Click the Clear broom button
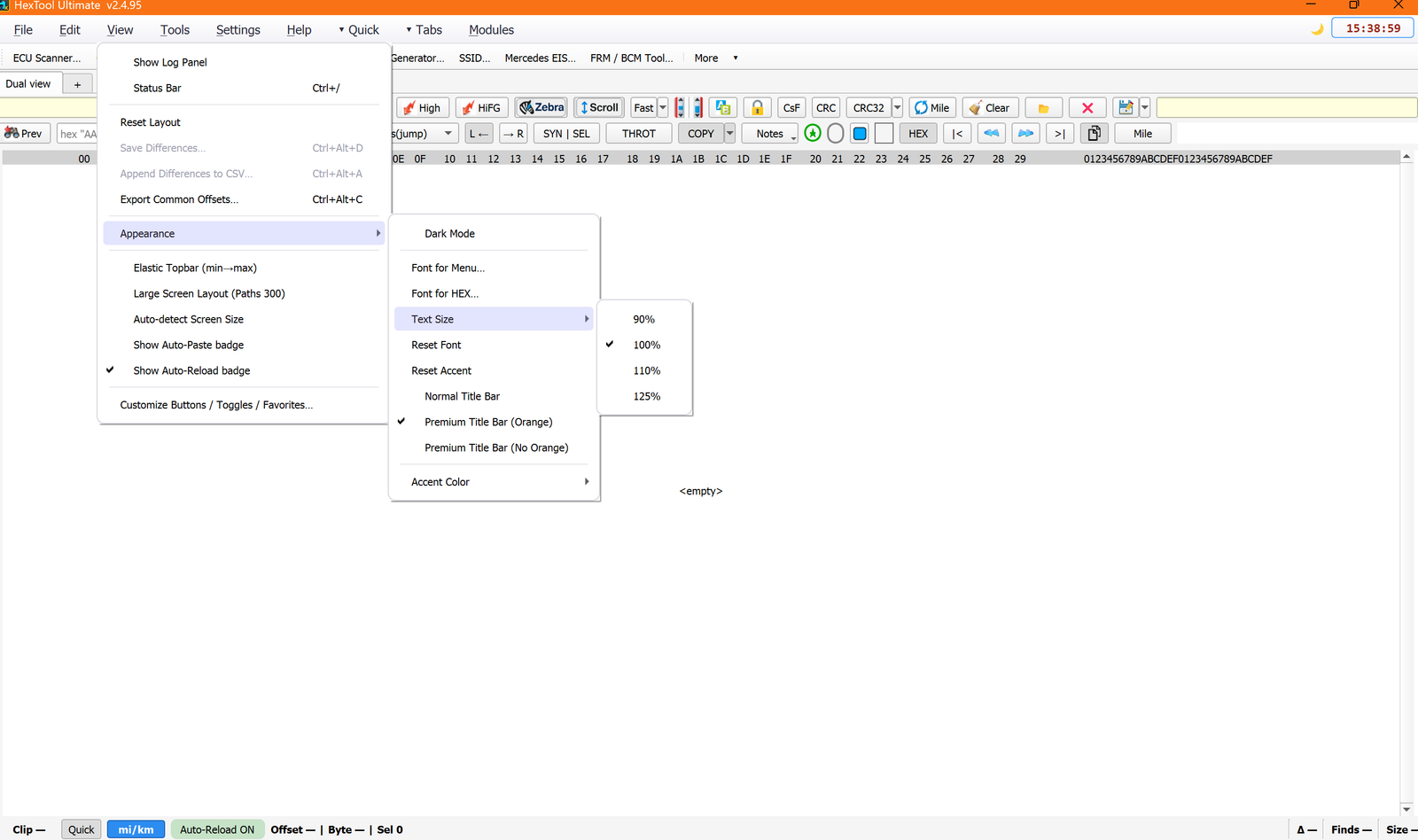 [990, 108]
